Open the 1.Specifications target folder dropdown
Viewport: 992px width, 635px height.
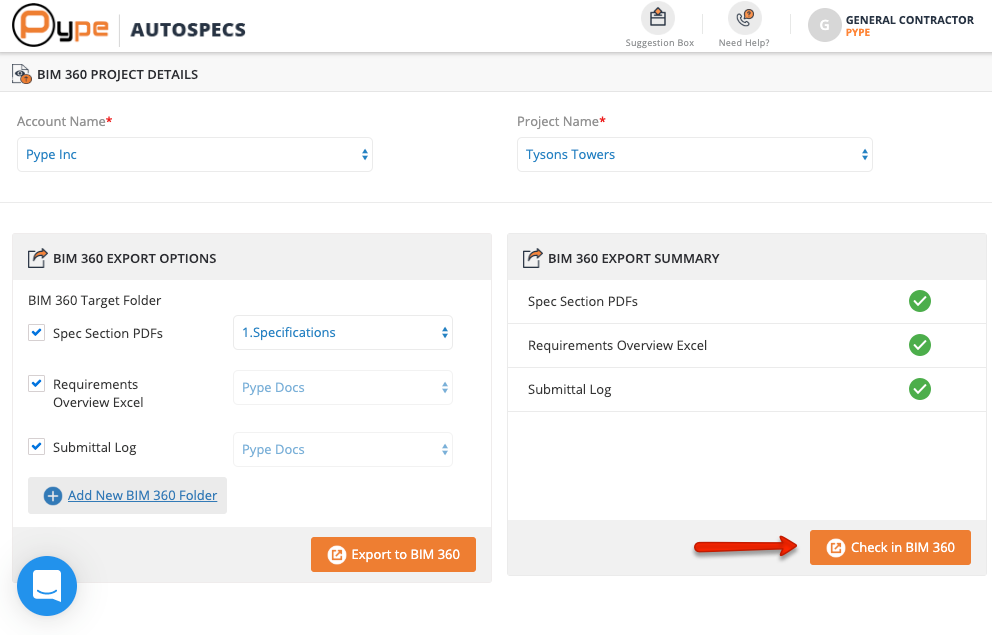click(x=343, y=333)
